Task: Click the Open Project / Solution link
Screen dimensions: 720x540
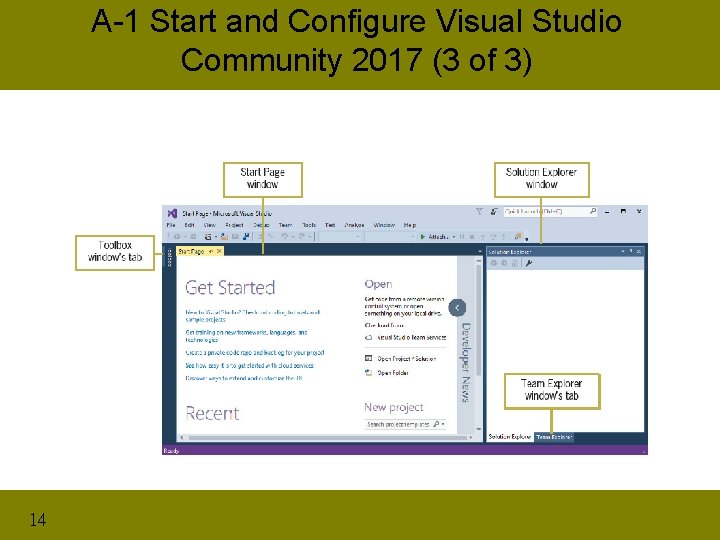Action: (x=406, y=359)
